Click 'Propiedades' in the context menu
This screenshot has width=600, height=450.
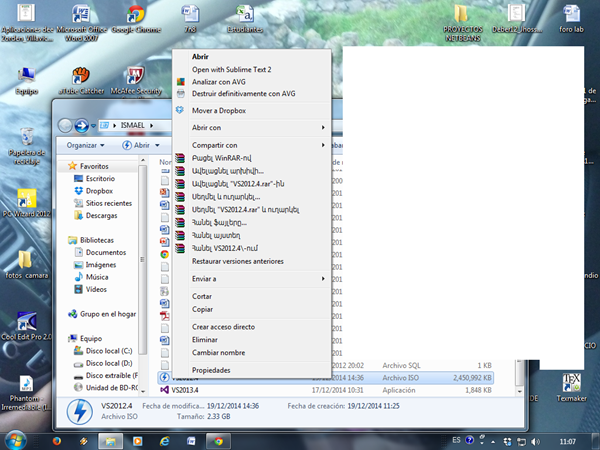click(211, 370)
